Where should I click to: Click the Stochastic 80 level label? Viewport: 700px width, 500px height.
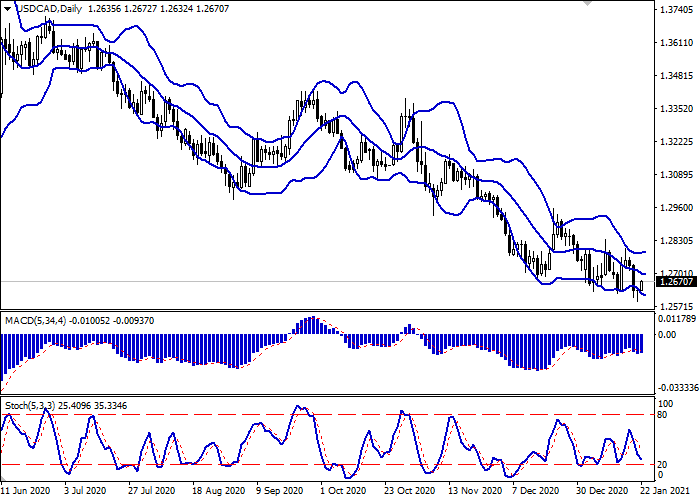pos(662,415)
